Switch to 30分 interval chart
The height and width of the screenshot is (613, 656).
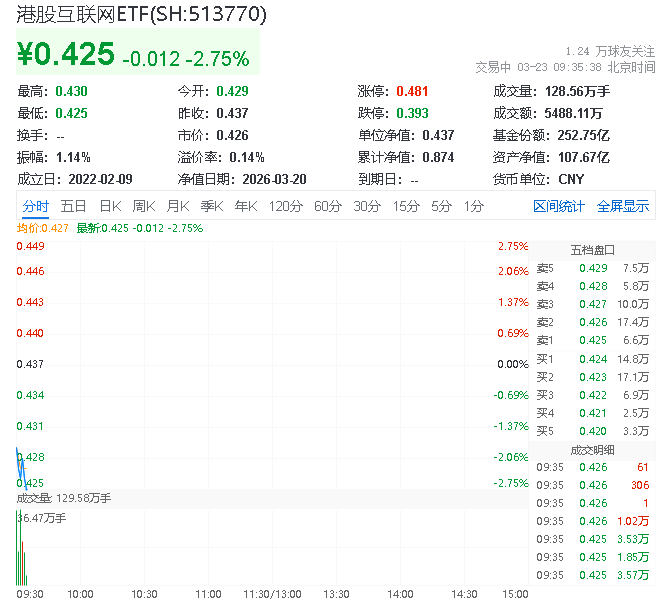click(367, 206)
